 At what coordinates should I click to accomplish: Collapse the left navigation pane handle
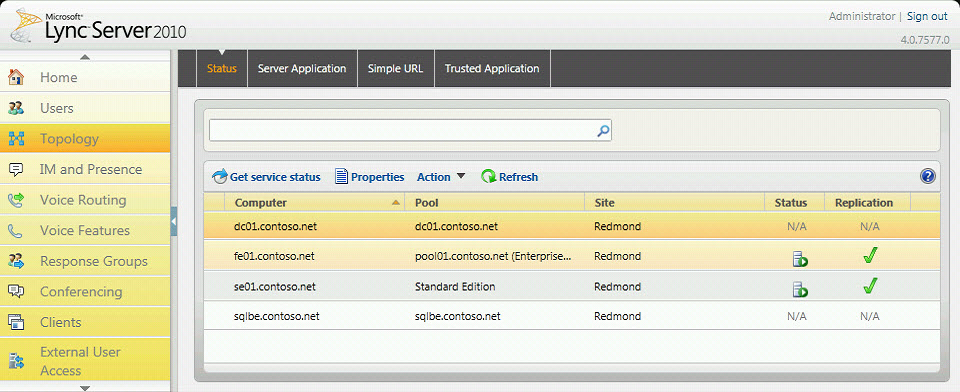[174, 221]
